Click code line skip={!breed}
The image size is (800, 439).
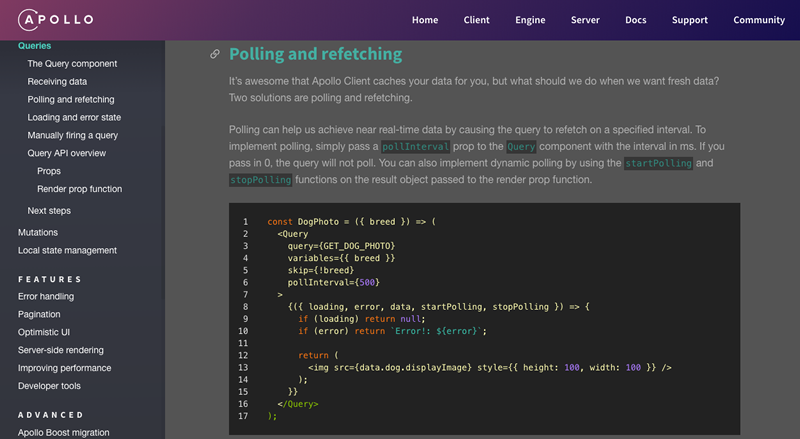(320, 271)
